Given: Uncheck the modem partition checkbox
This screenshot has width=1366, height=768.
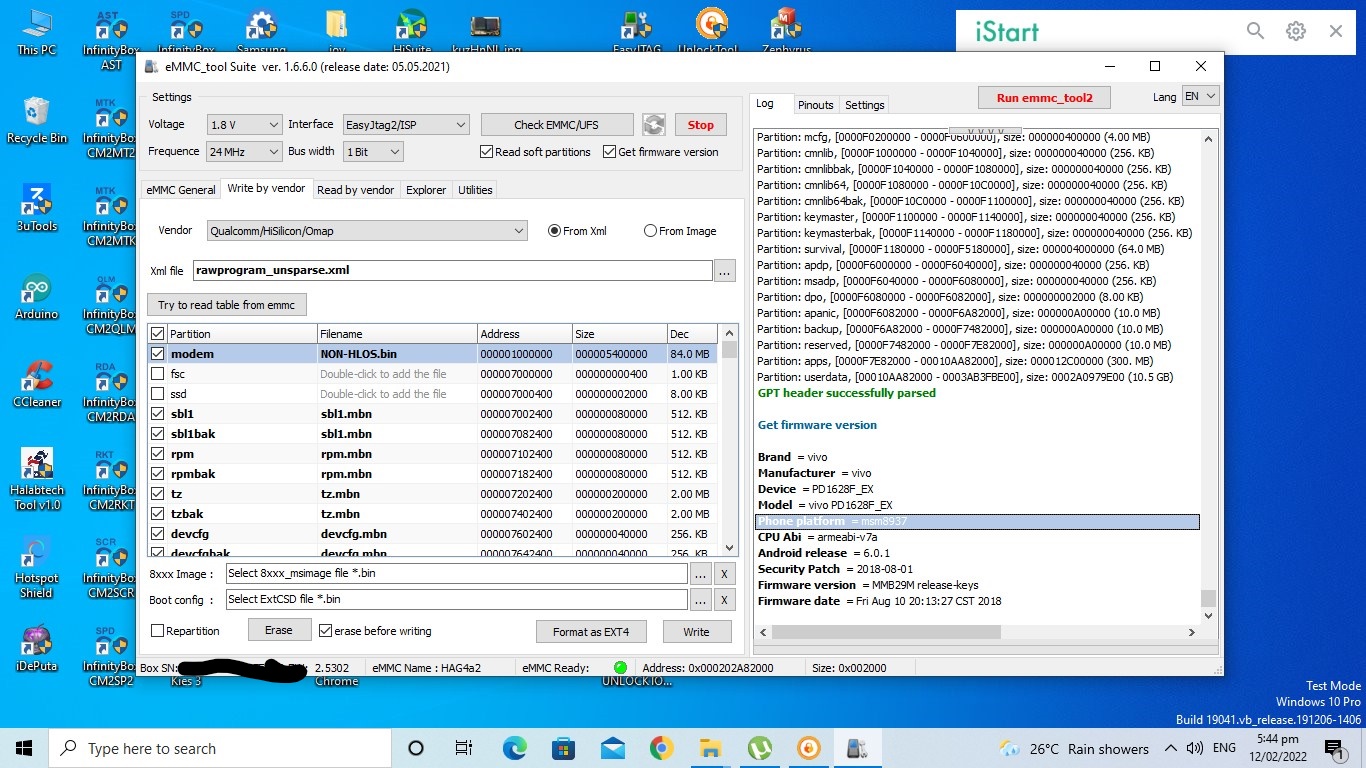Looking at the screenshot, I should (x=157, y=354).
